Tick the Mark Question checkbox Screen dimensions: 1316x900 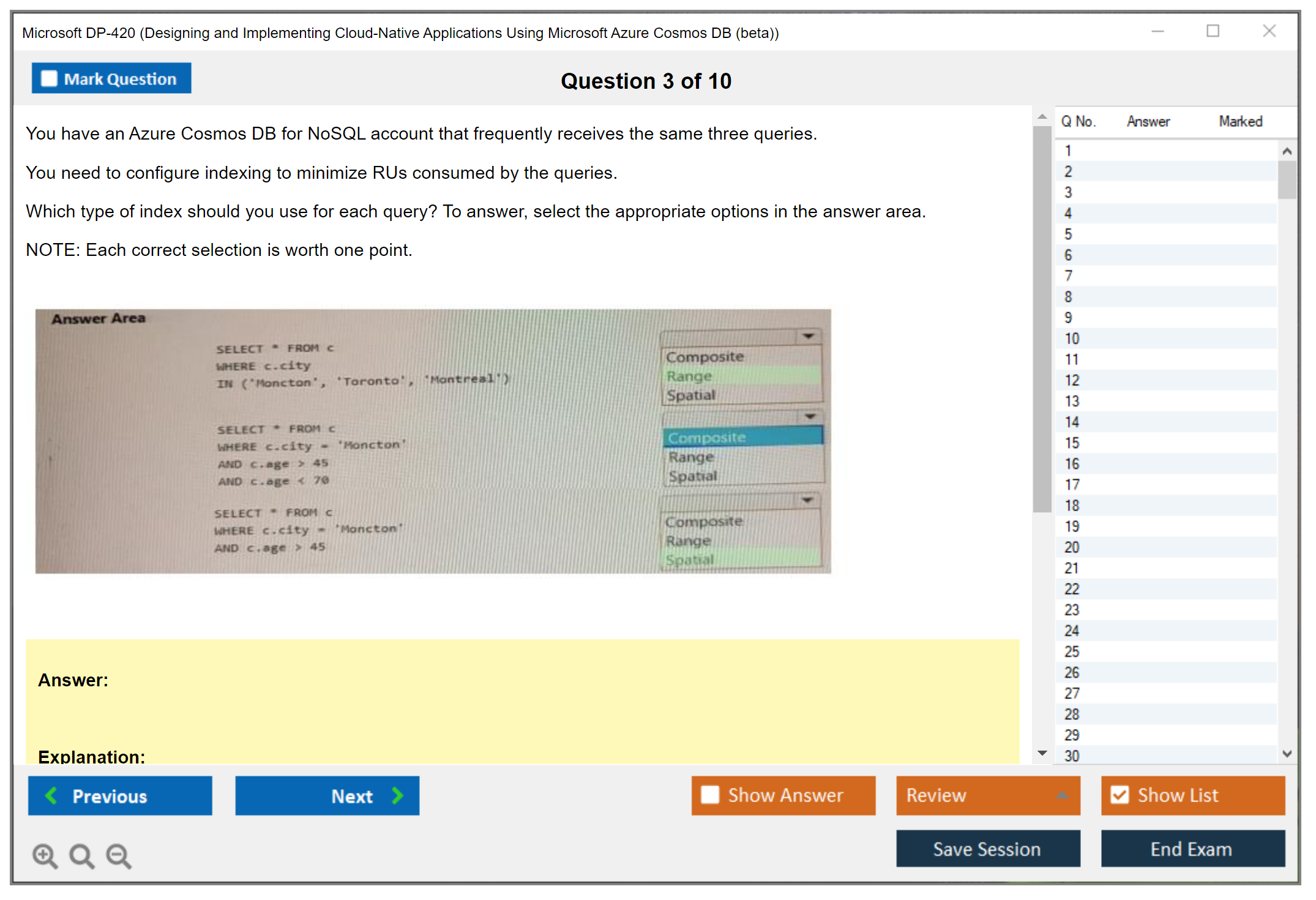click(x=49, y=78)
